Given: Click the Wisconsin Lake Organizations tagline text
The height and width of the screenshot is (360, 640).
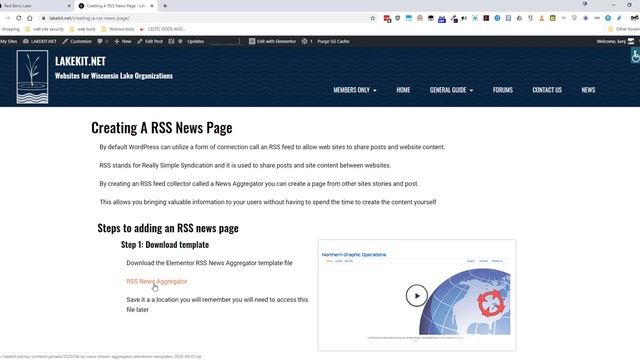Looking at the screenshot, I should pos(113,76).
